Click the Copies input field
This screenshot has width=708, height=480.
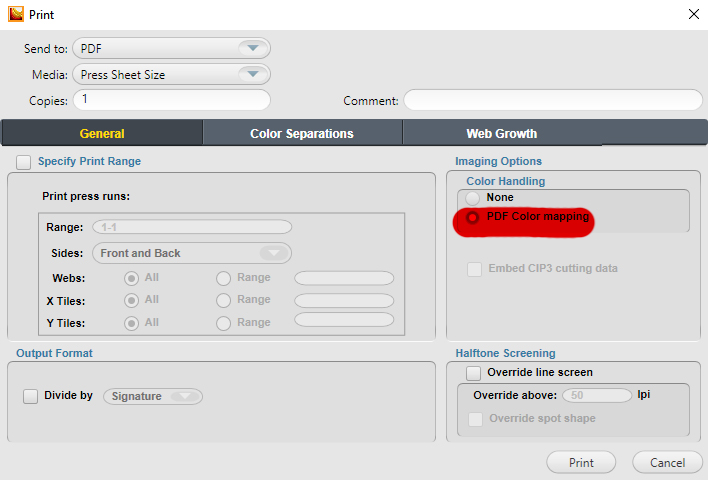[x=172, y=100]
